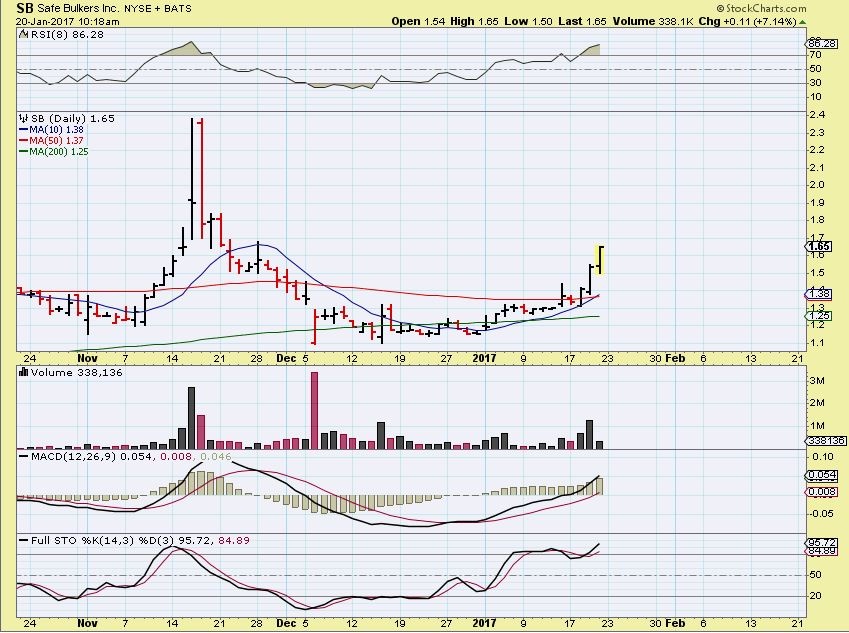The height and width of the screenshot is (633, 849).
Task: Click the 1.65 last price tag on right axis
Action: pyautogui.click(x=820, y=246)
